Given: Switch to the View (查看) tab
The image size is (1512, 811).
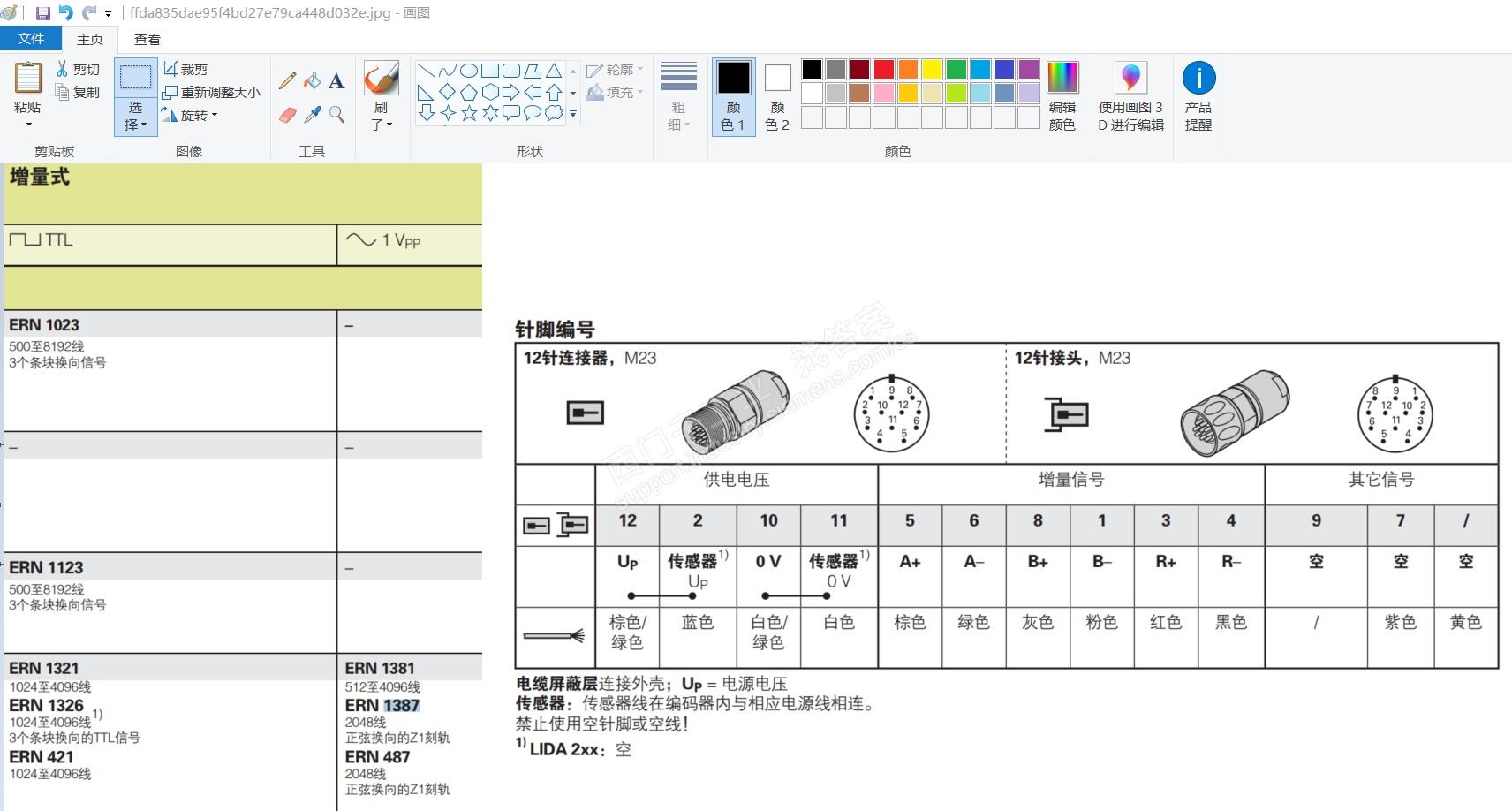Looking at the screenshot, I should pyautogui.click(x=147, y=39).
